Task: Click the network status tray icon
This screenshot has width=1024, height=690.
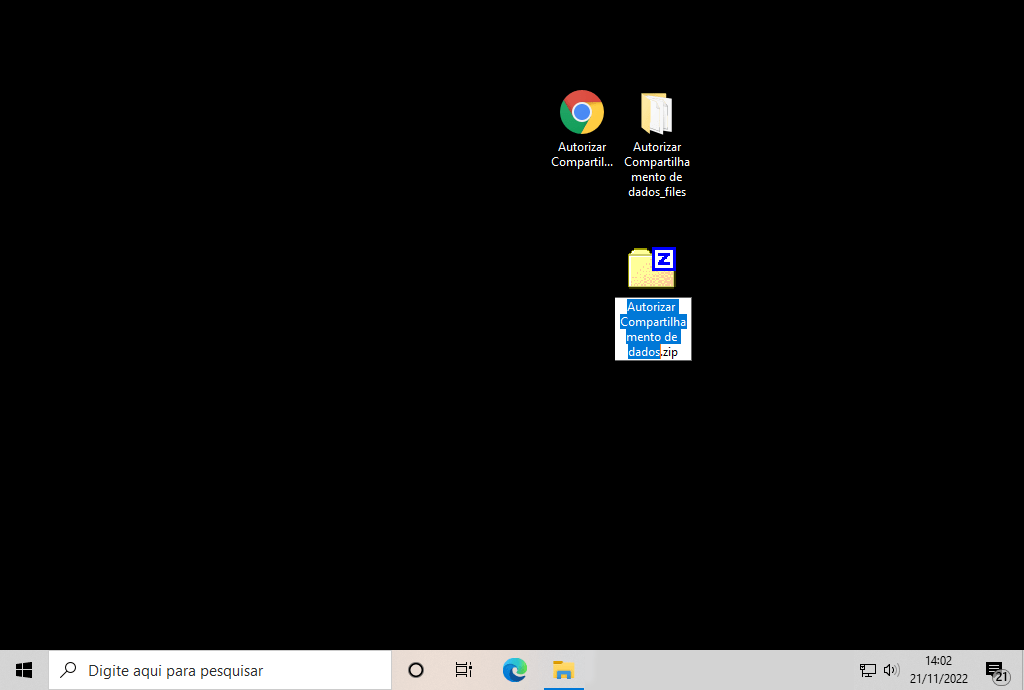Action: (867, 670)
